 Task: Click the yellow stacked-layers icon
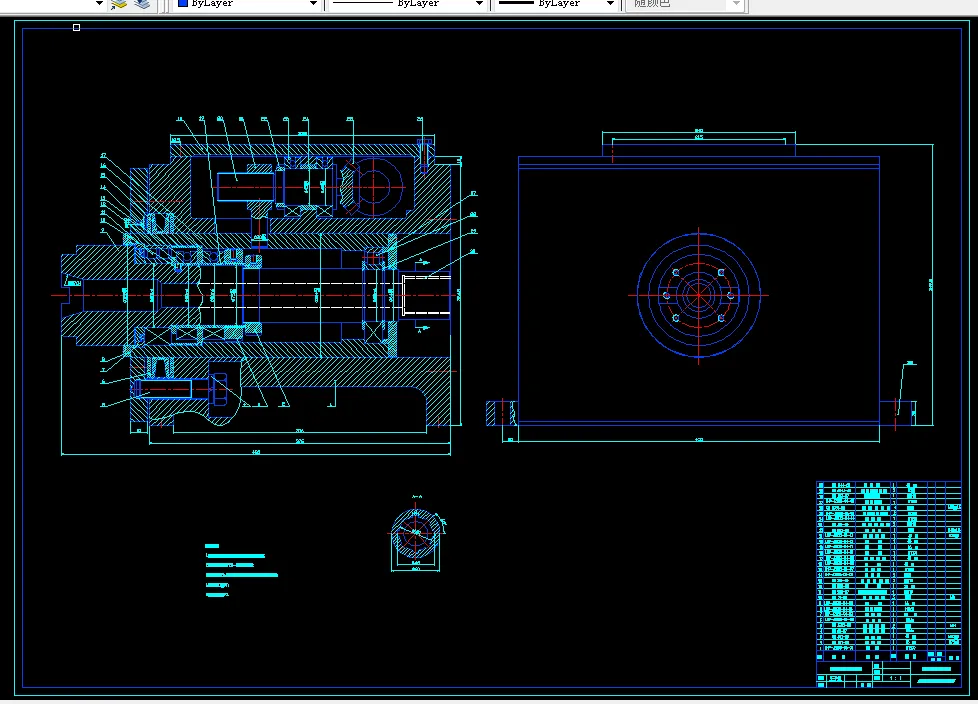point(119,4)
